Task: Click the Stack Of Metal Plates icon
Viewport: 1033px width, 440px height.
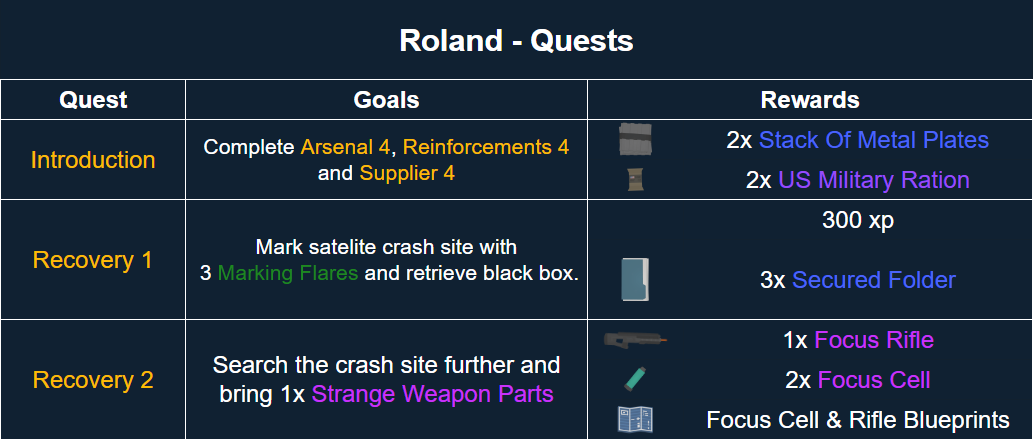Action: (x=635, y=140)
